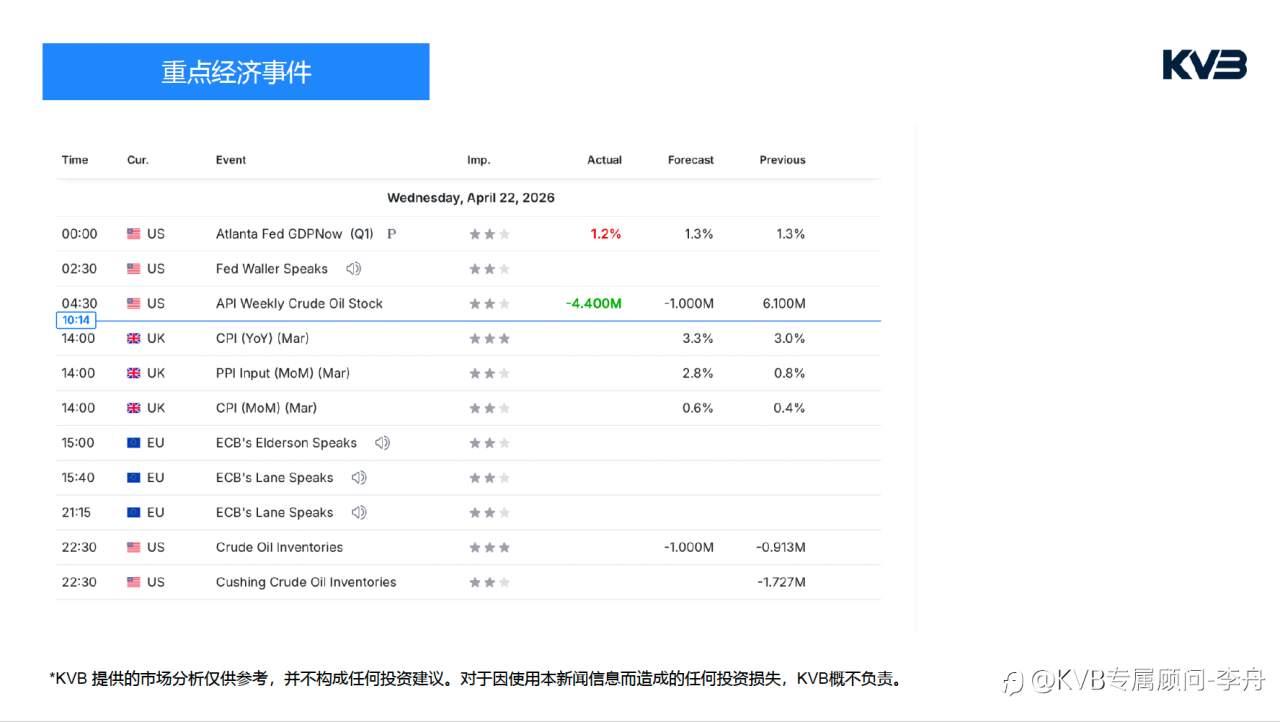Click the speaker icon next to ECB's Elderson Speaks
This screenshot has height=722, width=1280.
point(381,442)
